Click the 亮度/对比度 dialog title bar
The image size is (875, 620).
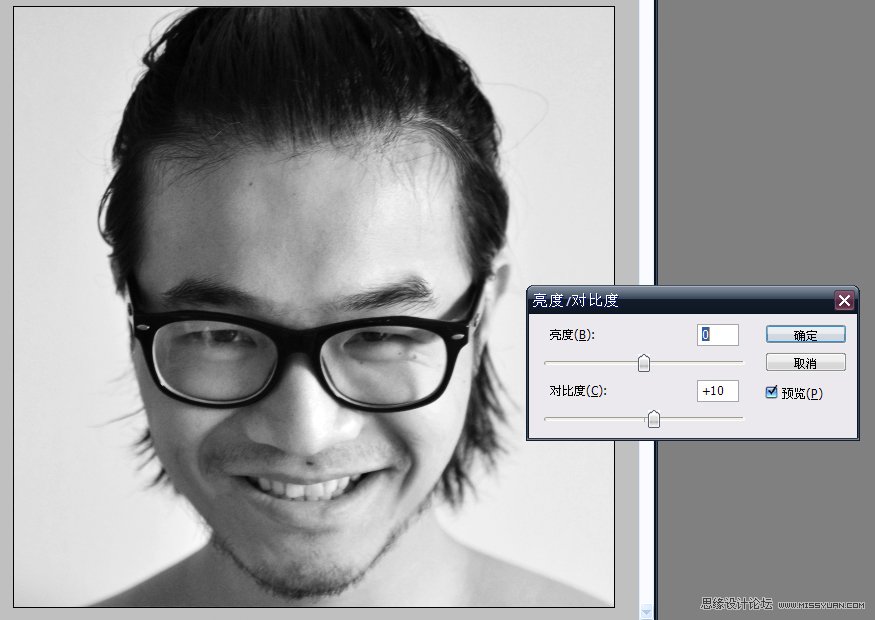tap(680, 300)
